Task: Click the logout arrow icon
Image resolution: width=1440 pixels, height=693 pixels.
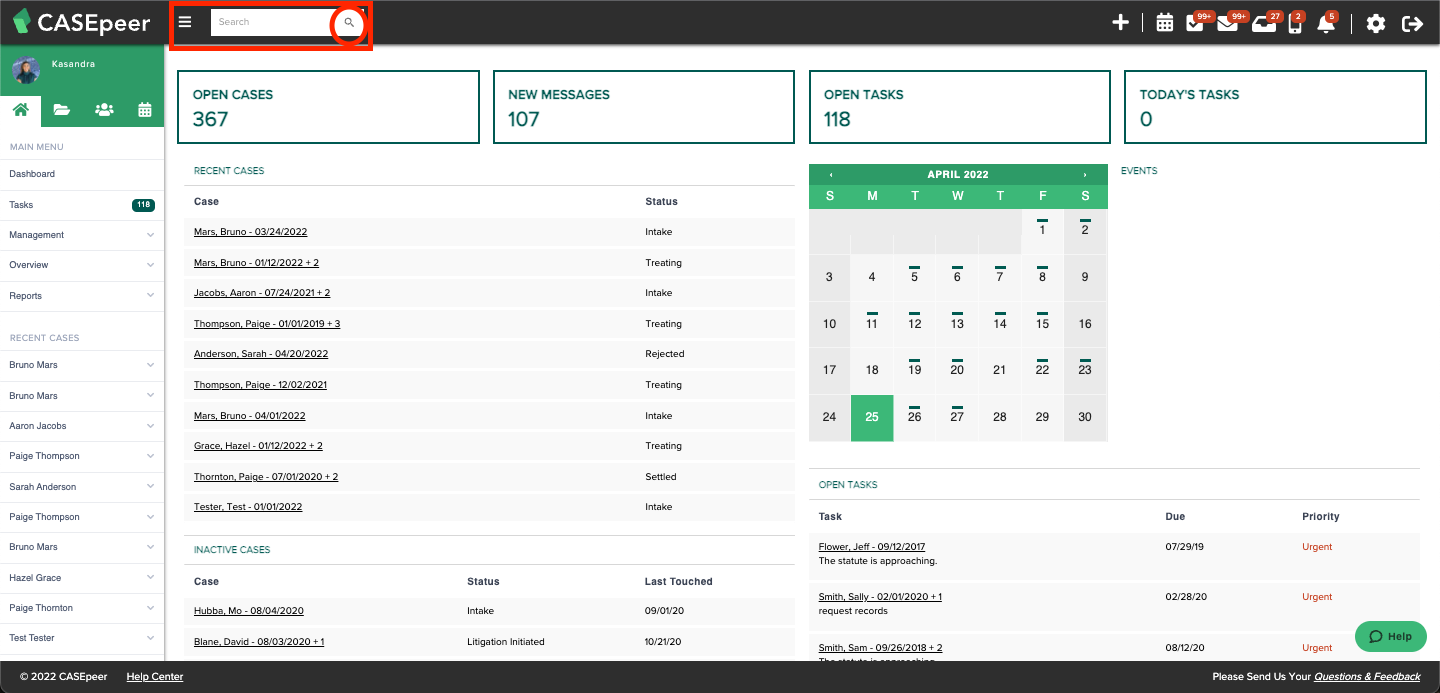Action: pyautogui.click(x=1412, y=23)
